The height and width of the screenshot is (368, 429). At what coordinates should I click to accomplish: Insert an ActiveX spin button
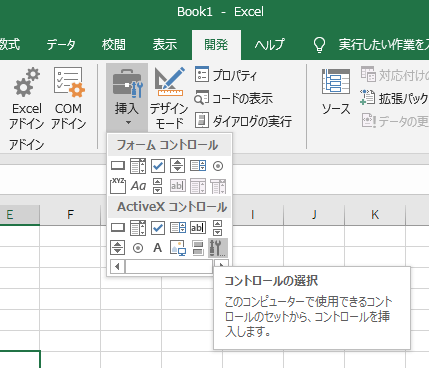click(x=118, y=248)
